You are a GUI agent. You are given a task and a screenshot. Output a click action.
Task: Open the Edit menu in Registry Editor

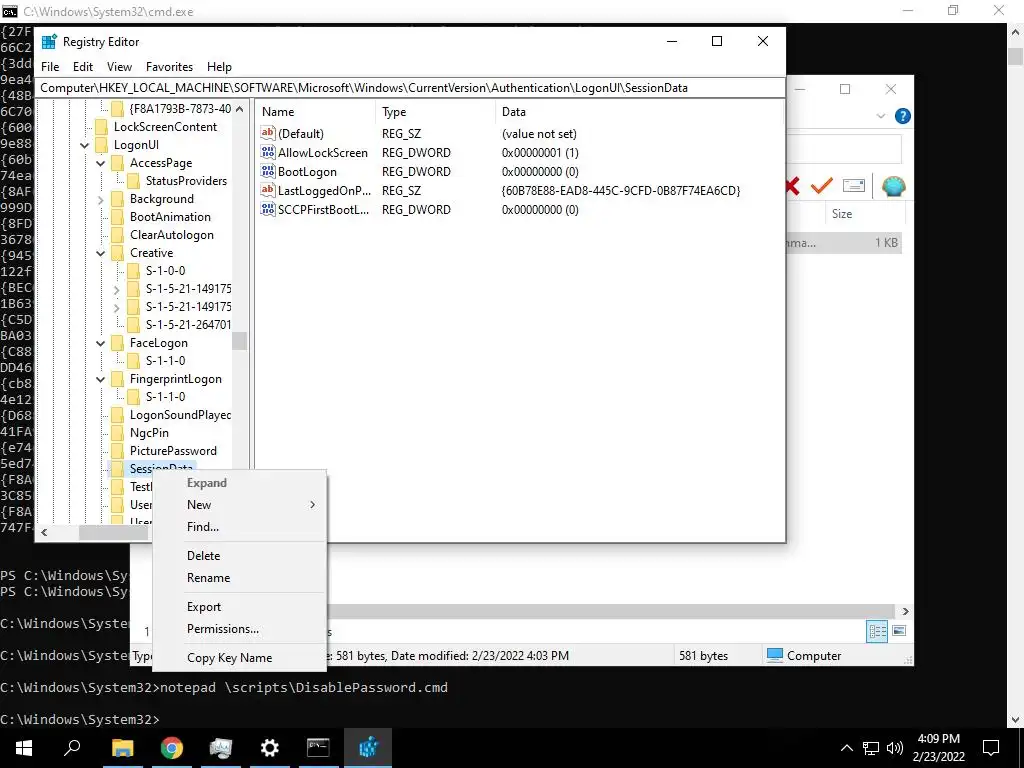(83, 67)
